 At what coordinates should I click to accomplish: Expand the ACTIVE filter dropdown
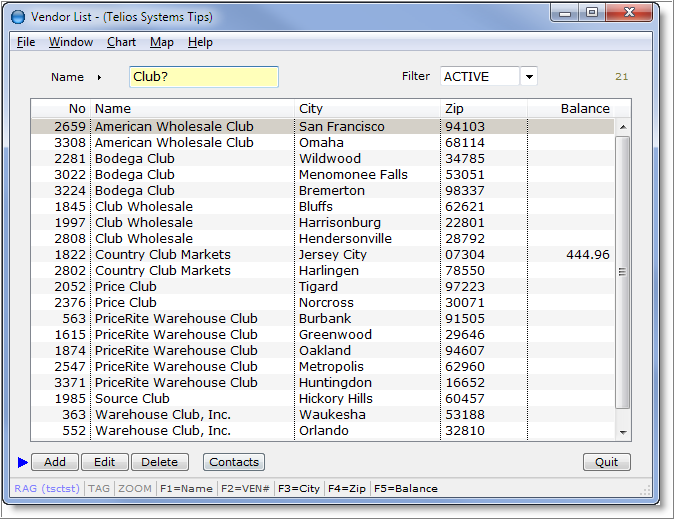click(x=528, y=77)
